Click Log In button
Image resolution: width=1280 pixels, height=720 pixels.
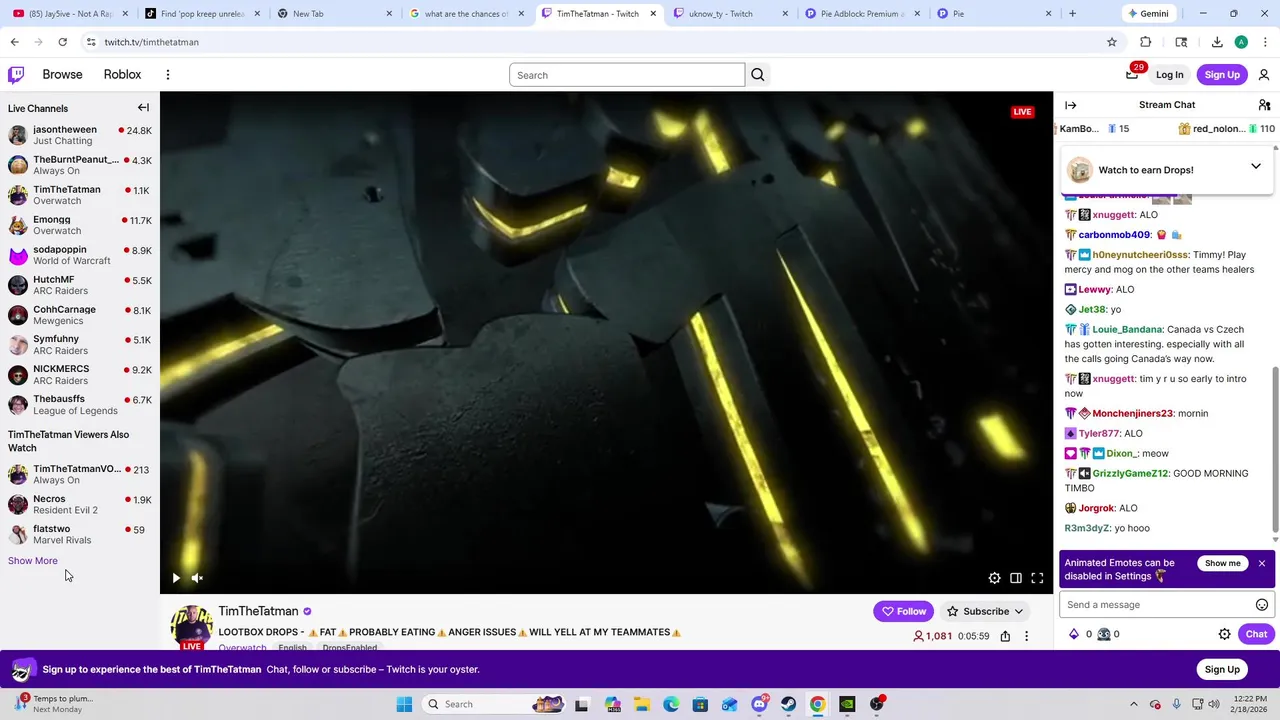[x=1169, y=75]
